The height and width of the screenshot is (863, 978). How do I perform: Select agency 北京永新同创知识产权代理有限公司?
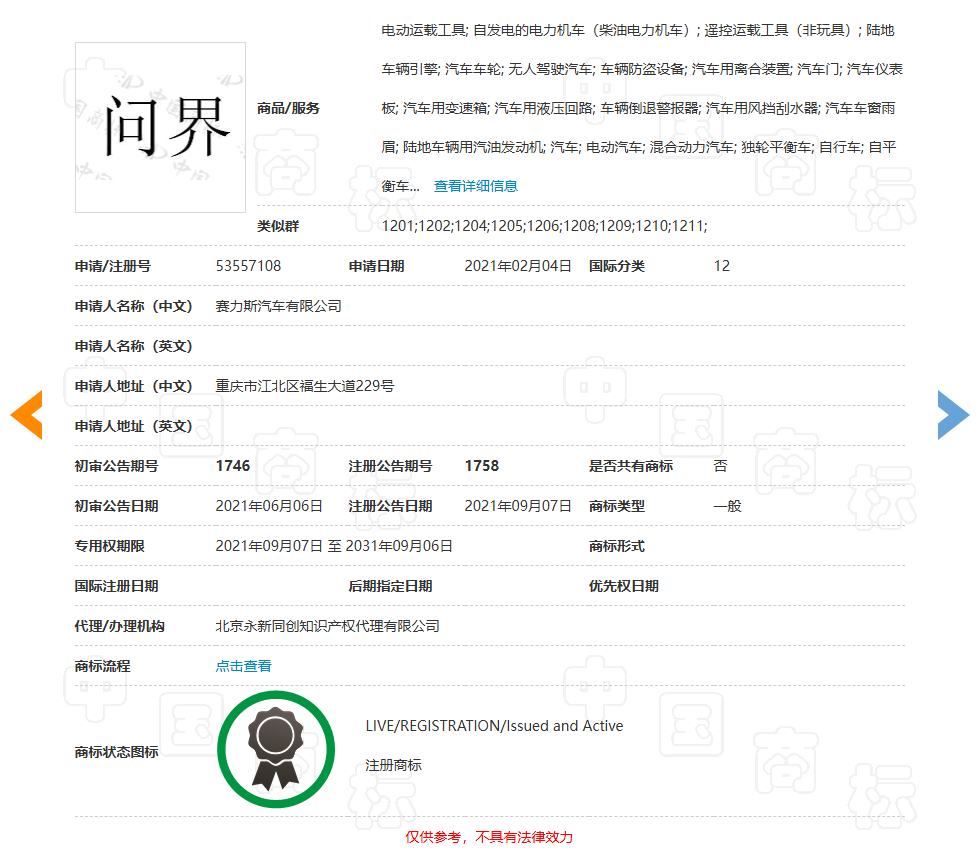click(327, 626)
